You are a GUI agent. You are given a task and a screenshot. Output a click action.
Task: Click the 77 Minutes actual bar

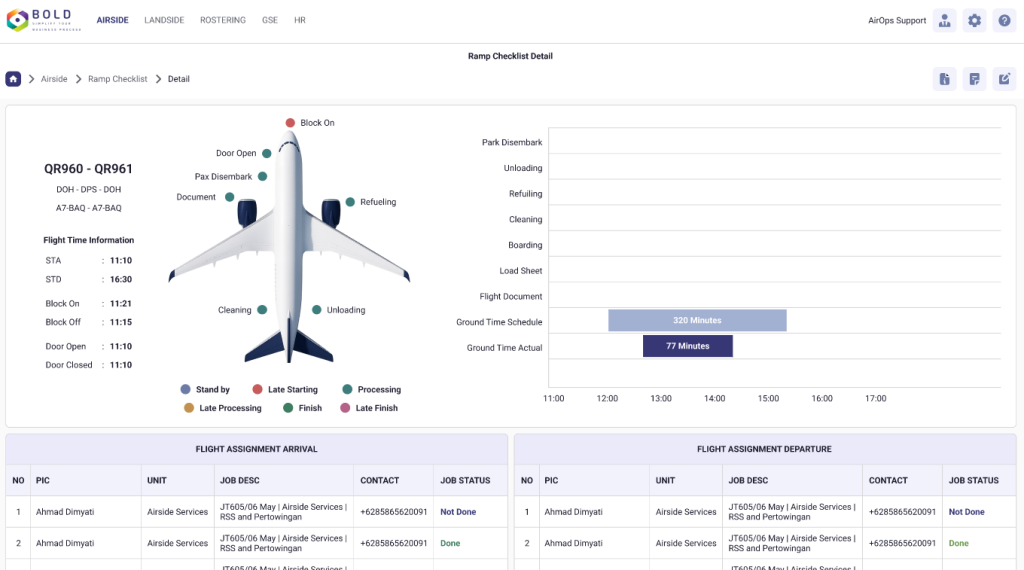click(x=687, y=346)
